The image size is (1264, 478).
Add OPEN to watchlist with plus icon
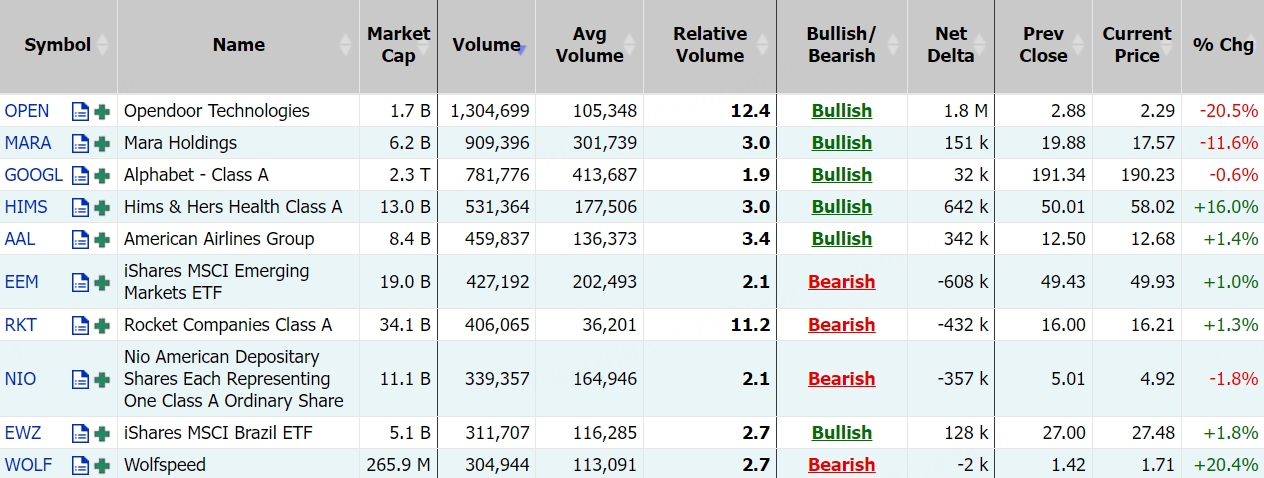click(101, 111)
